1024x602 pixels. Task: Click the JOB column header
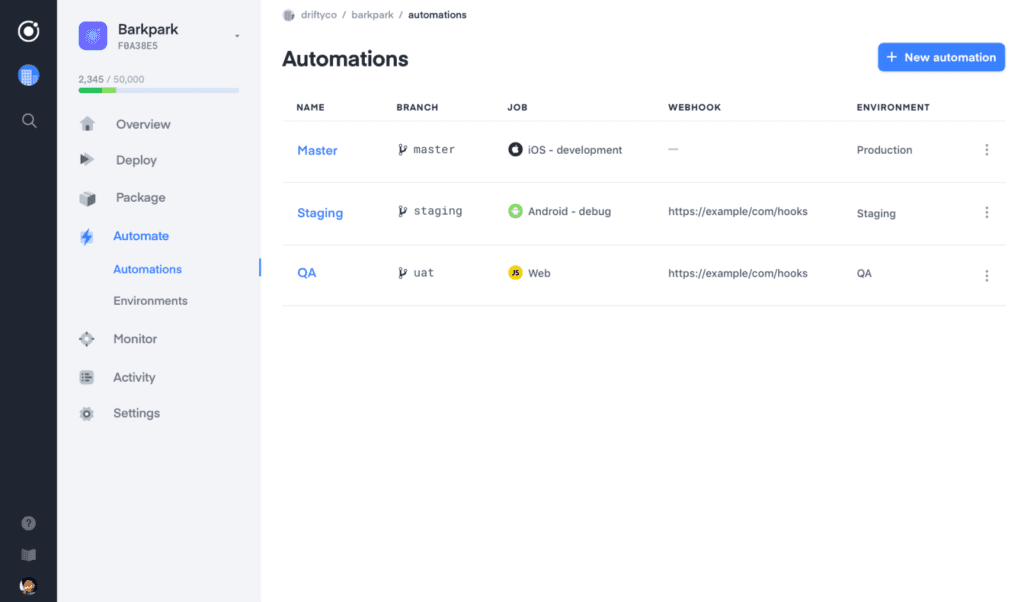517,107
